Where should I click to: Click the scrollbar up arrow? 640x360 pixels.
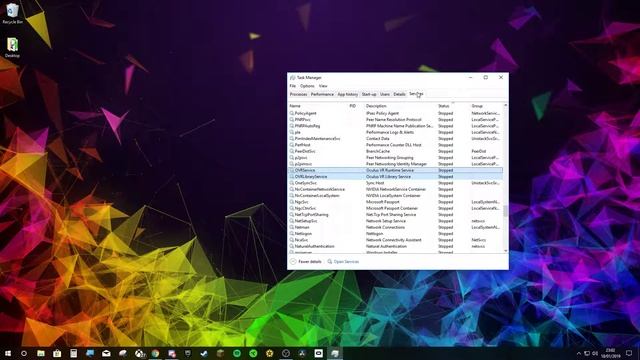(506, 105)
